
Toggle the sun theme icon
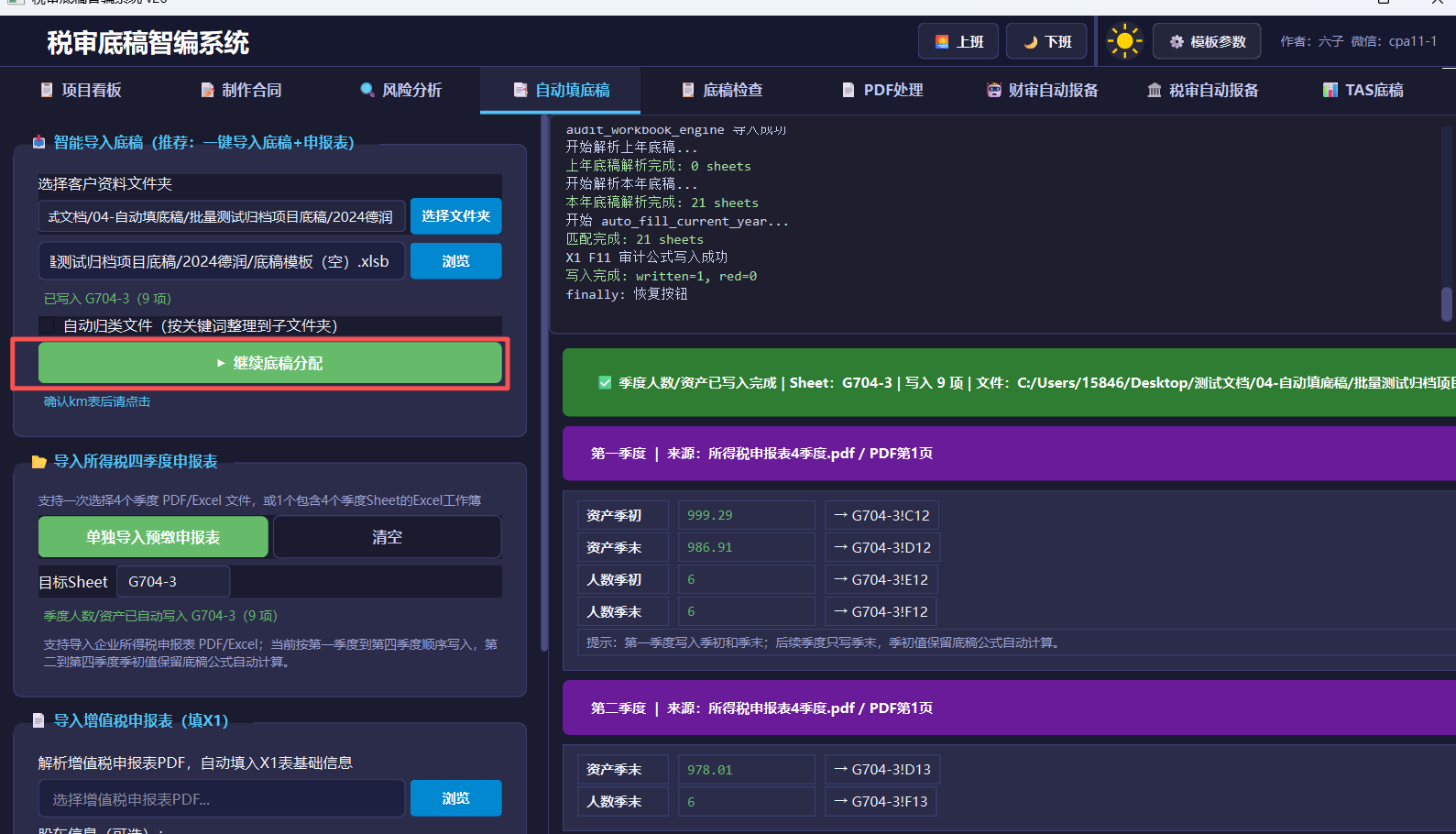point(1124,41)
